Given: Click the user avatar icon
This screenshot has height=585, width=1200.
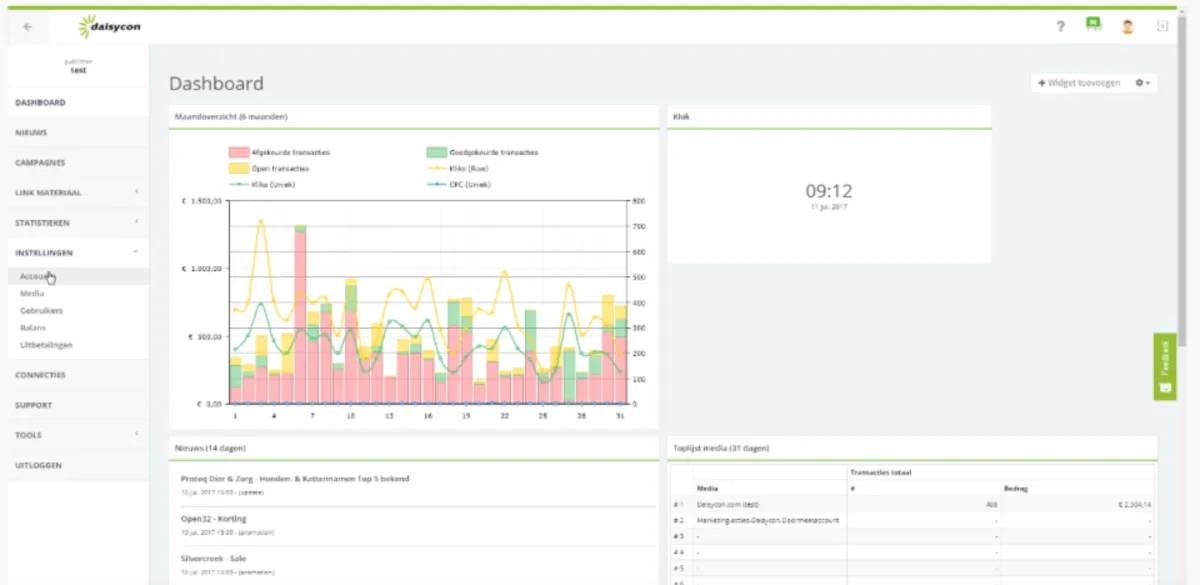Looking at the screenshot, I should tap(1128, 27).
